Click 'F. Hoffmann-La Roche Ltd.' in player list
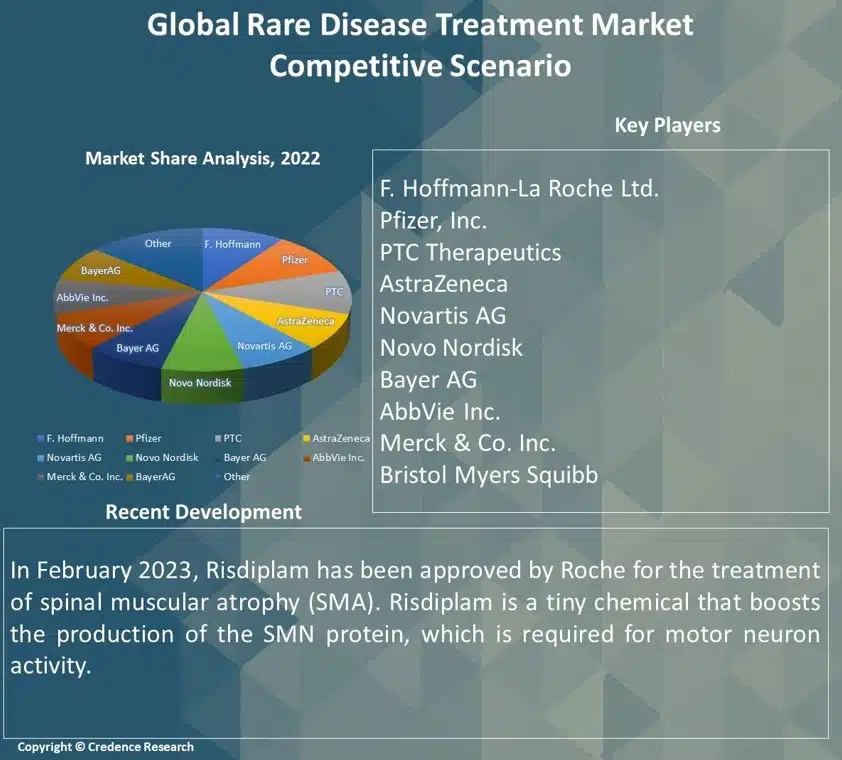Screen dimensions: 842x760 [x=519, y=188]
